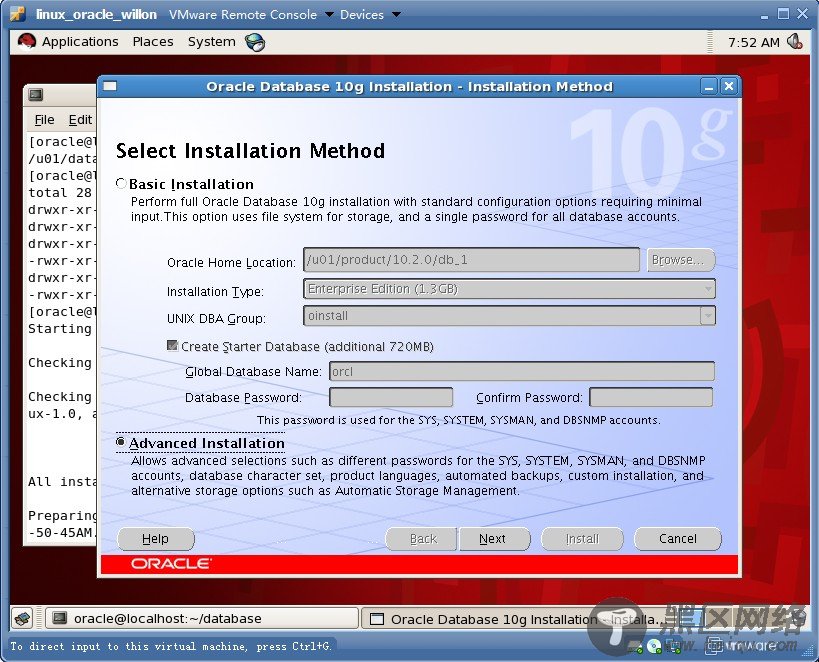Click the VMware Remote Console app icon
The height and width of the screenshot is (662, 819).
pos(17,14)
